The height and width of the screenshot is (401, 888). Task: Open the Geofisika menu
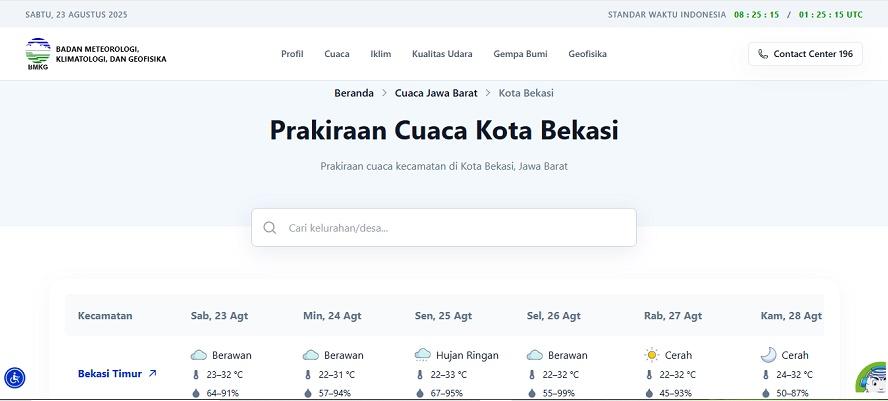pos(587,54)
